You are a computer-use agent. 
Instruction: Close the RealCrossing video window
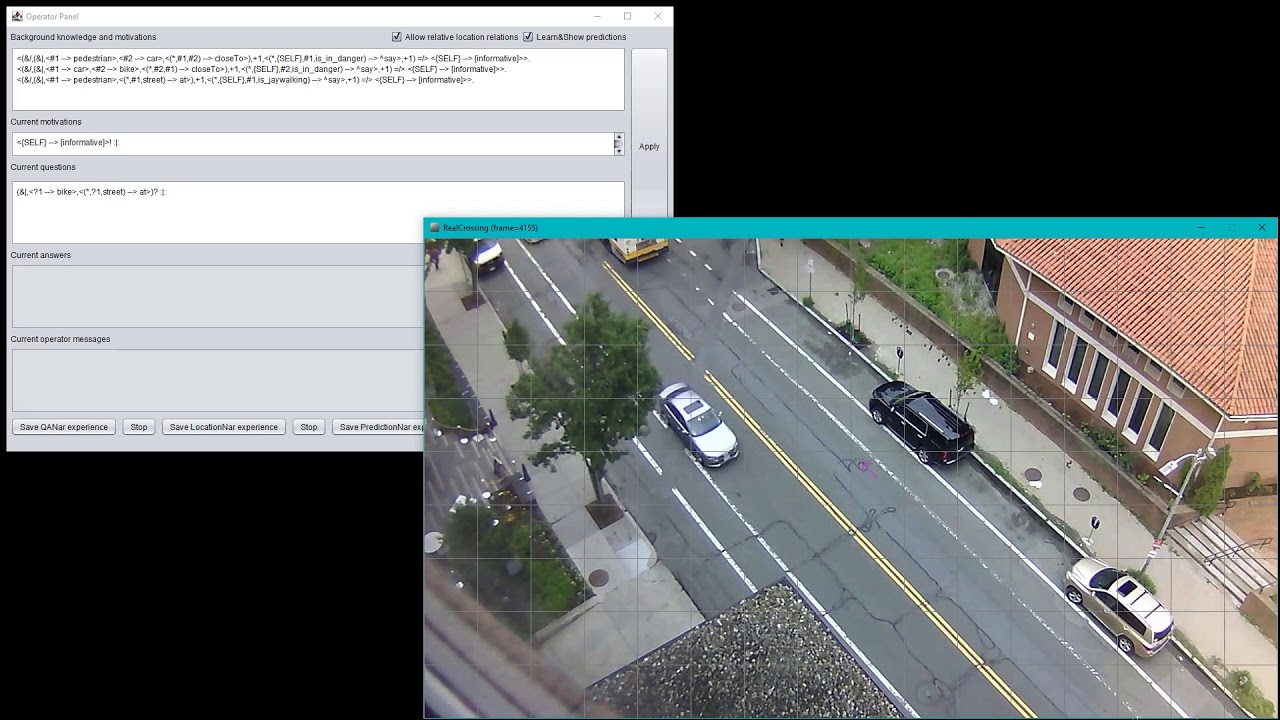tap(1262, 228)
